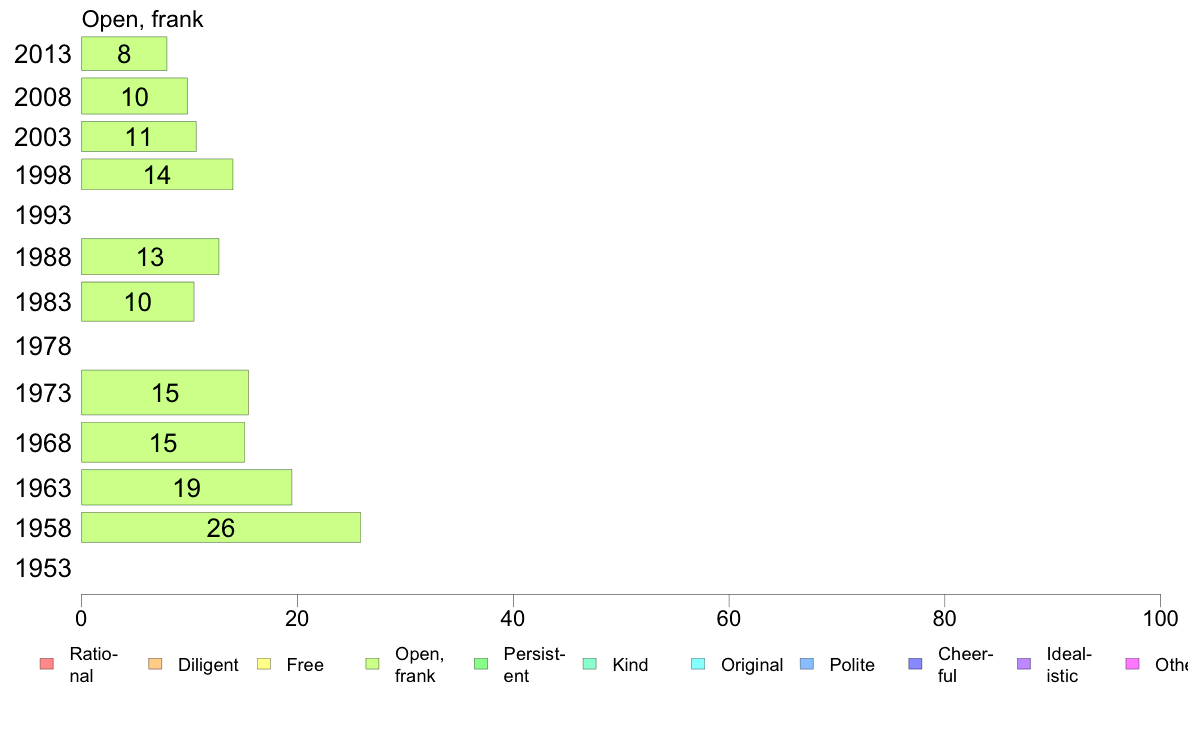
Task: Click the Original legend swatch
Action: pyautogui.click(x=699, y=664)
